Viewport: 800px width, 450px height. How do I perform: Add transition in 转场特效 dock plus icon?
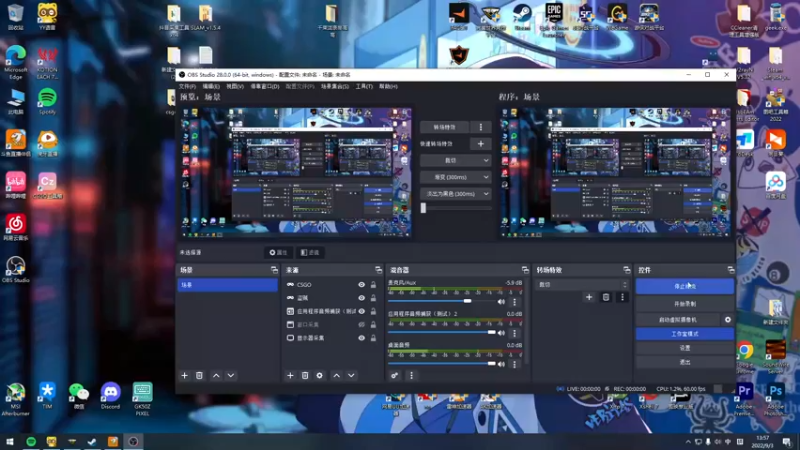(589, 297)
